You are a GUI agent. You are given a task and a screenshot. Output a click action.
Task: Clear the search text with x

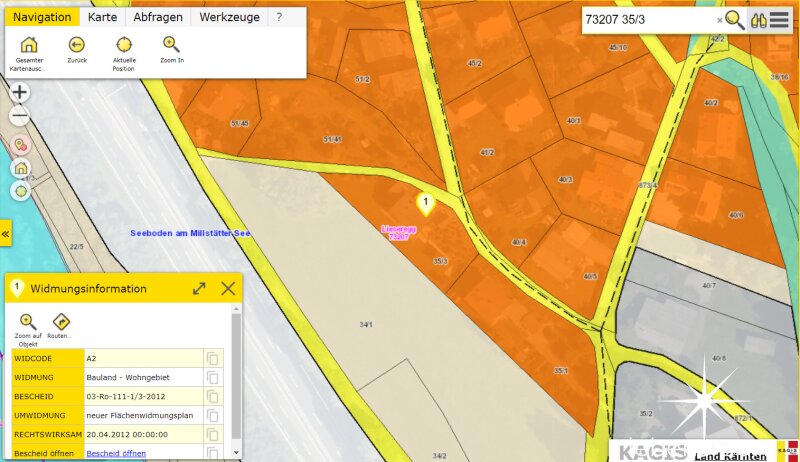coord(719,20)
